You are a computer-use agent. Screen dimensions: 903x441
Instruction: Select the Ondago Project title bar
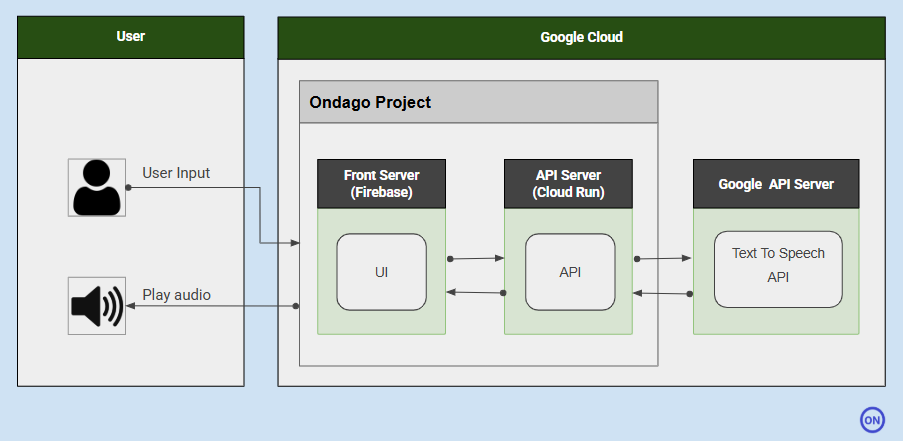click(479, 102)
